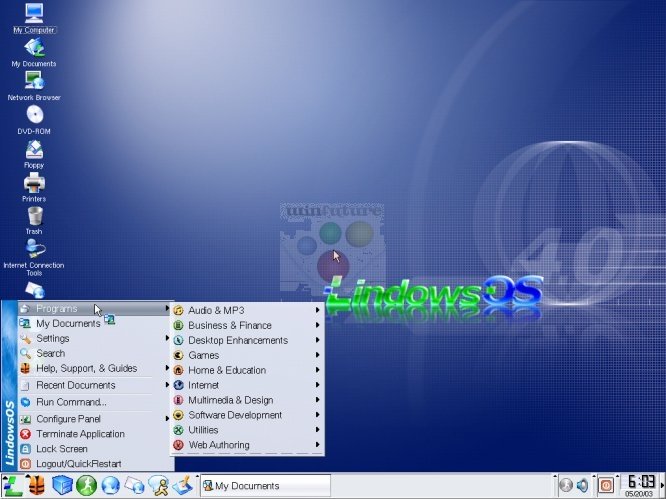The width and height of the screenshot is (666, 499).
Task: Open the Multimedia & Design submenu
Action: pyautogui.click(x=247, y=400)
